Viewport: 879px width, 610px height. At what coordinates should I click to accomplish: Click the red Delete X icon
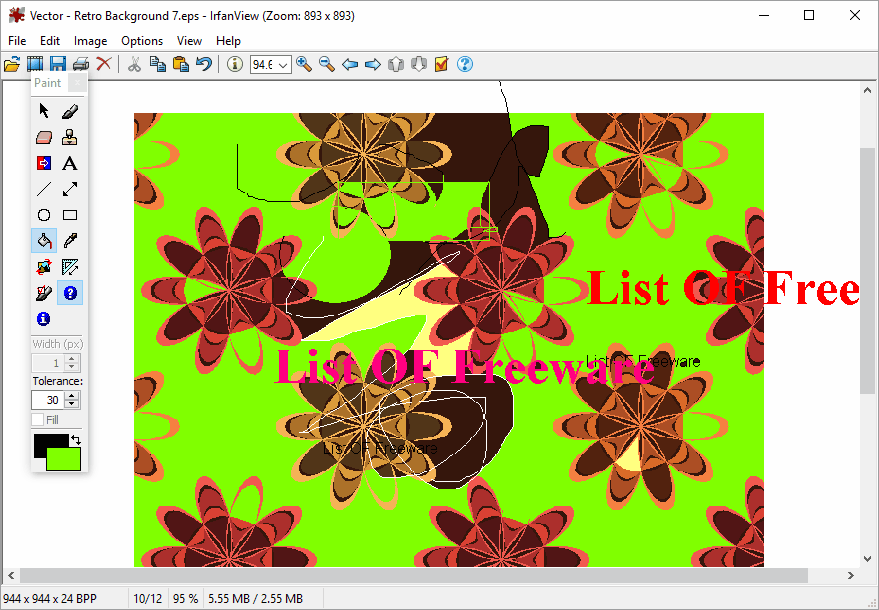(x=104, y=64)
